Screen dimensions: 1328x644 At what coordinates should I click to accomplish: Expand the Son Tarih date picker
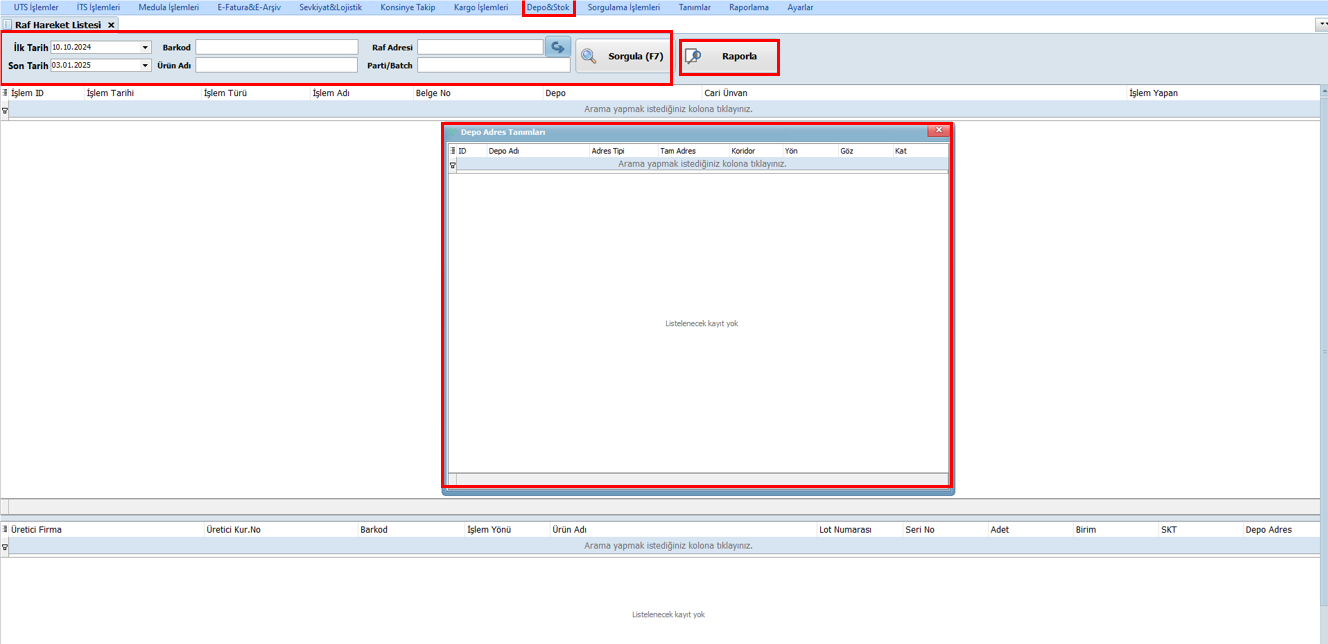[145, 65]
